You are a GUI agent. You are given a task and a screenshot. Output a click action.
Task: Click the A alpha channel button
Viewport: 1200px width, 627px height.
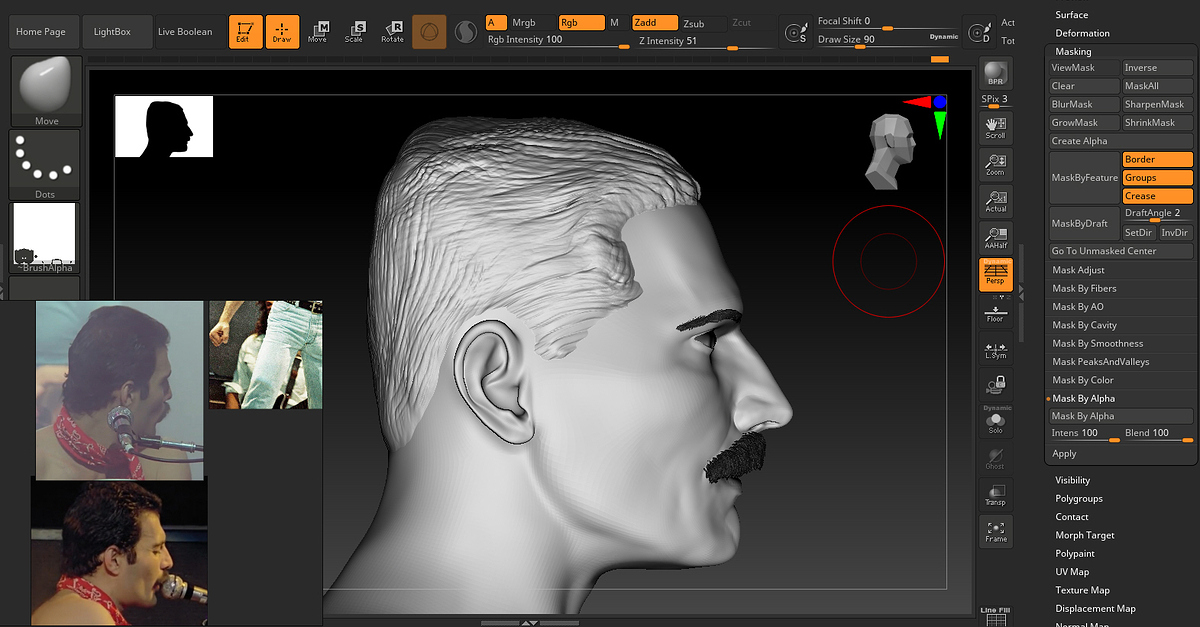pos(496,22)
